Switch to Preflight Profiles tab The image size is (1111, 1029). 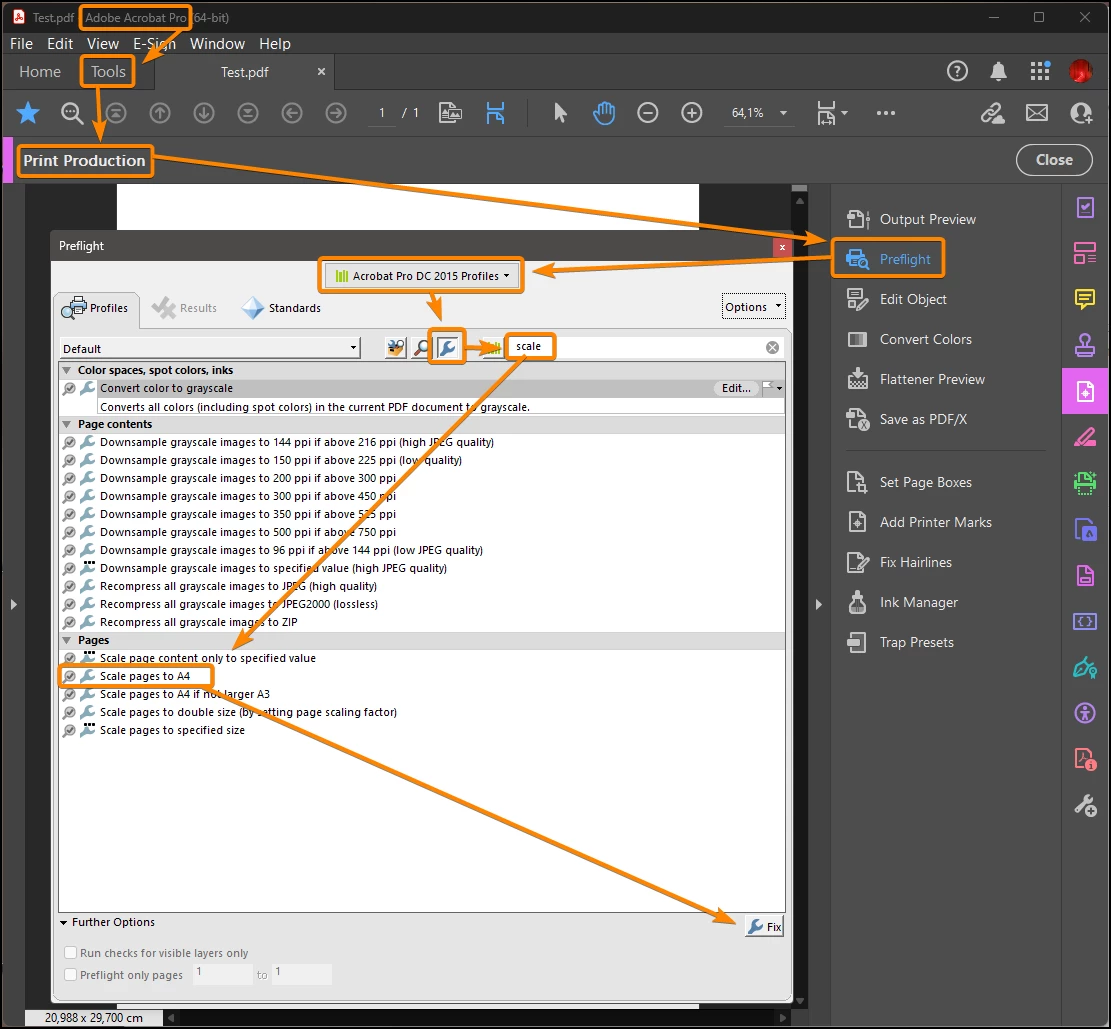96,308
